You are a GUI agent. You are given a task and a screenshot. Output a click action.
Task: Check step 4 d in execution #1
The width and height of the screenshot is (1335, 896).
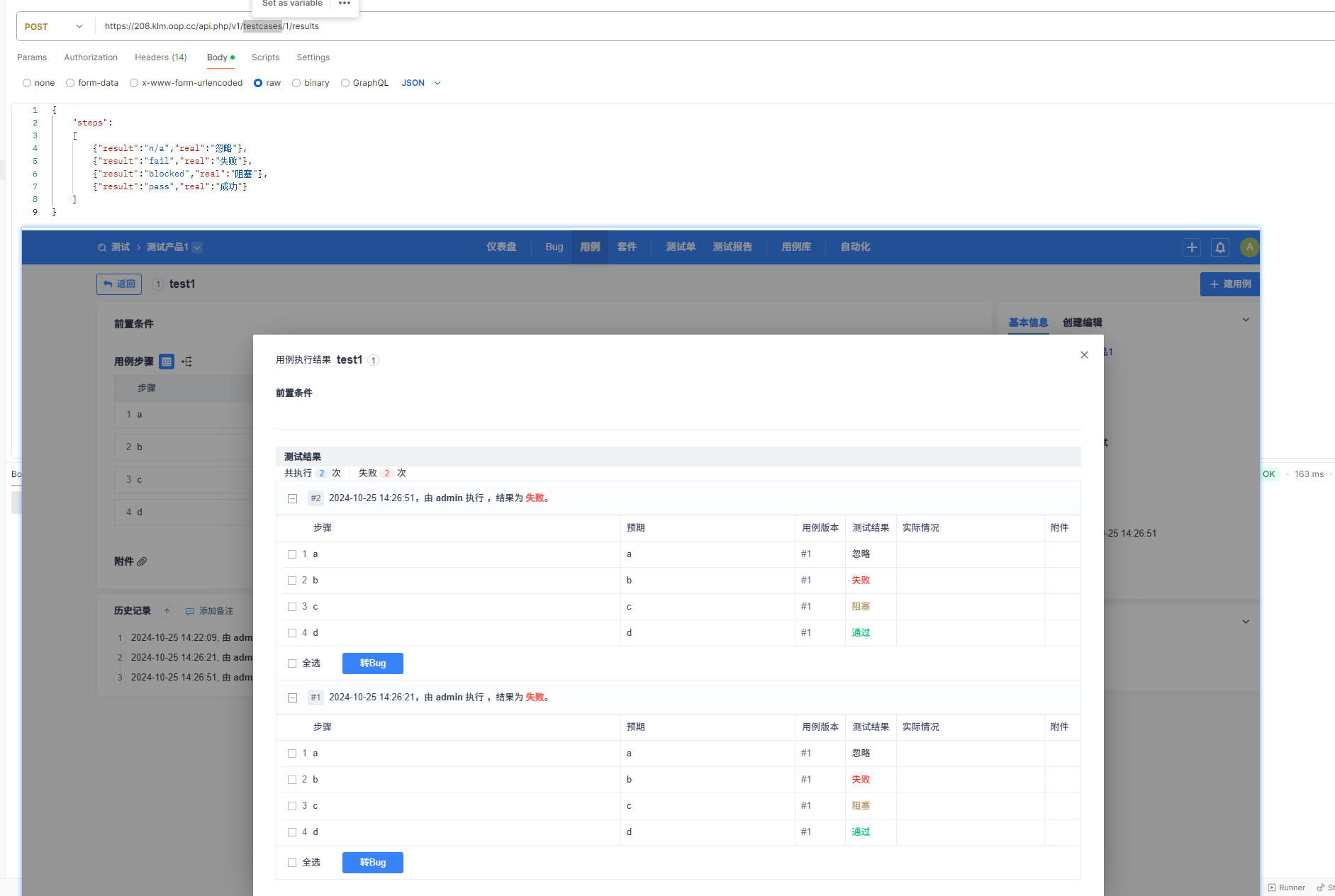[x=292, y=832]
